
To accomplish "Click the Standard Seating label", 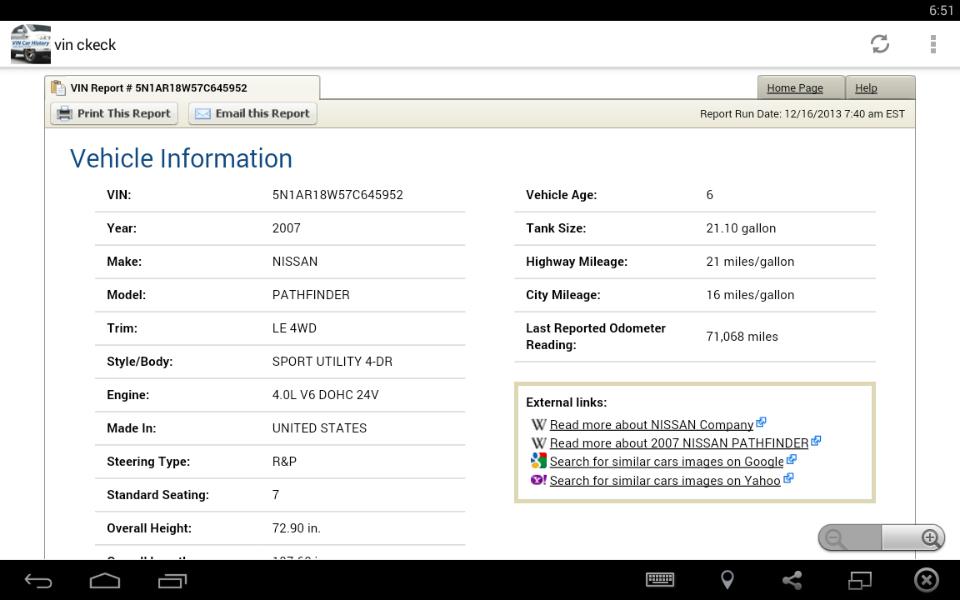I will click(x=157, y=495).
